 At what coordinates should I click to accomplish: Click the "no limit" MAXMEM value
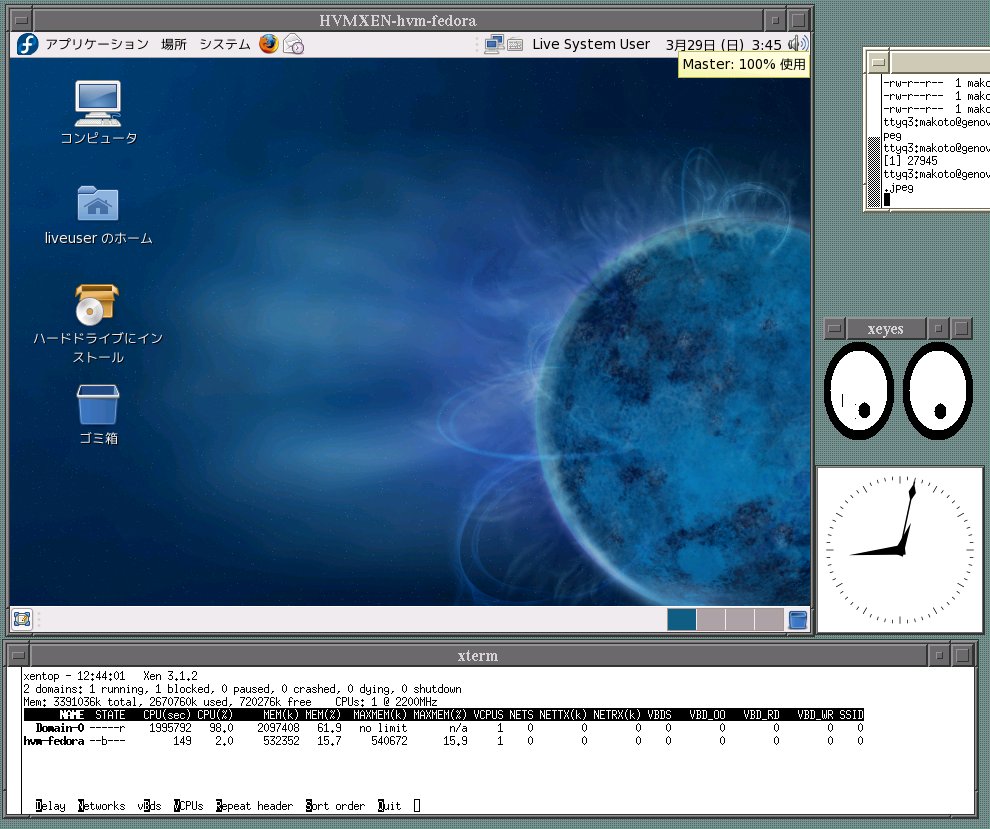click(x=383, y=728)
